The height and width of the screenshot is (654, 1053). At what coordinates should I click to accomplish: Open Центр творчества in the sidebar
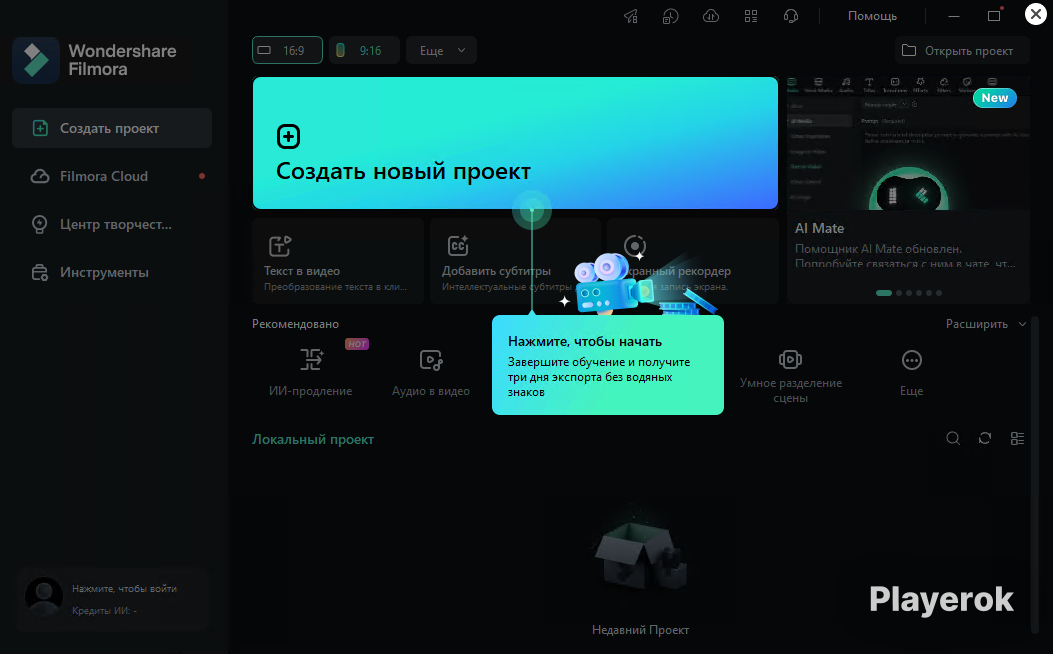[112, 224]
